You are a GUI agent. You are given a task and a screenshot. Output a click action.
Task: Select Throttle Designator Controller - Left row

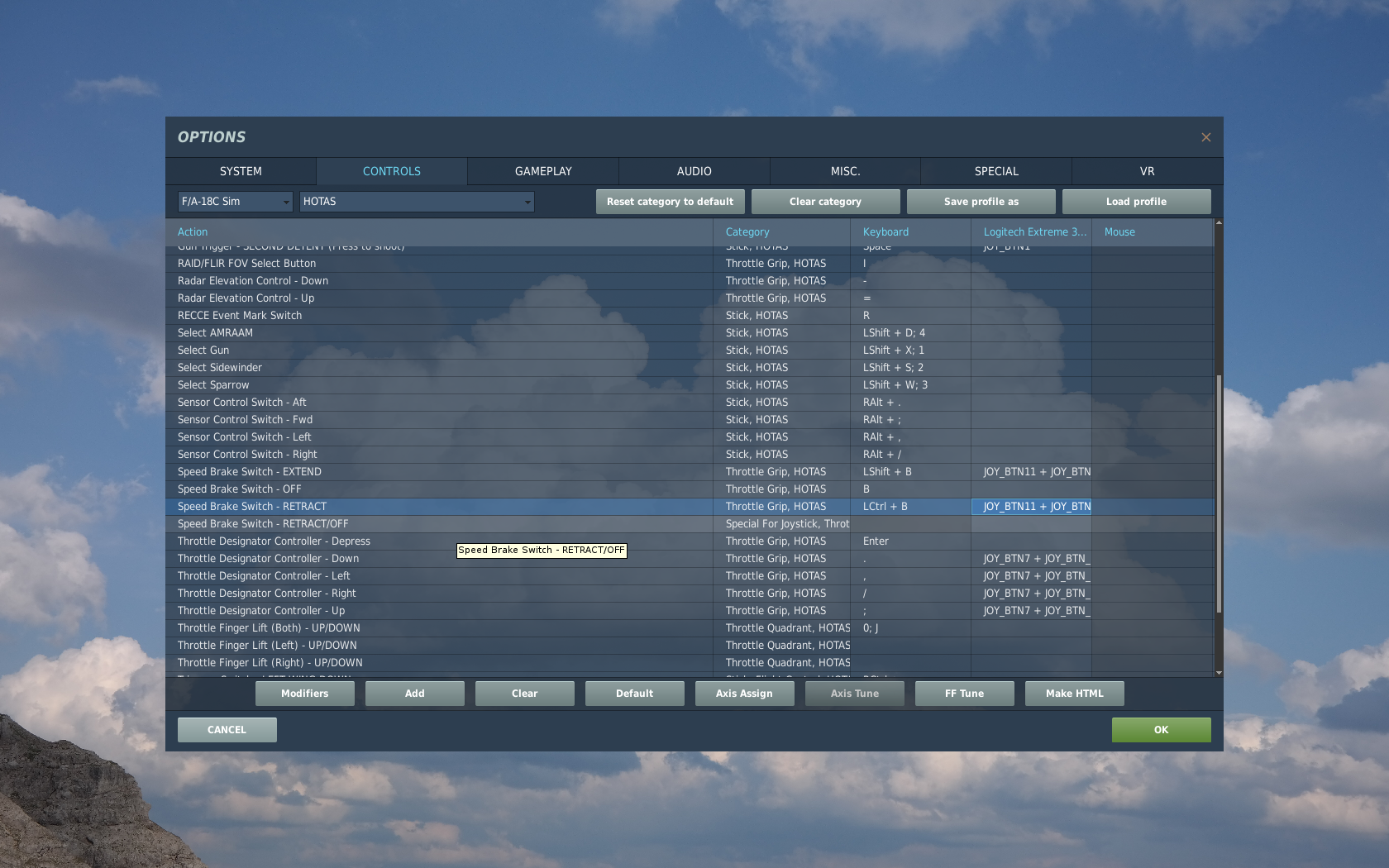690,576
